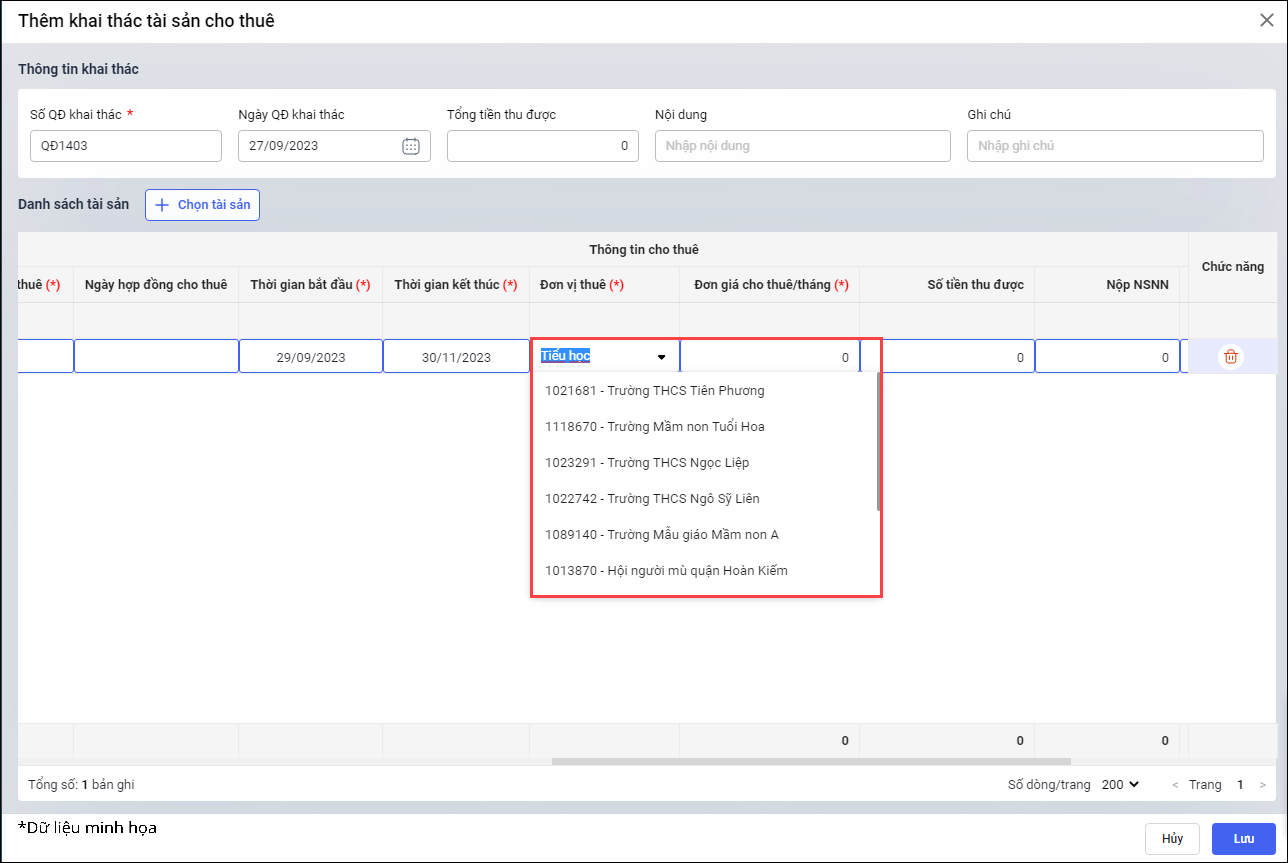Choose Hội người mù quận Hoàn Kiếm
The height and width of the screenshot is (863, 1288).
tap(666, 571)
